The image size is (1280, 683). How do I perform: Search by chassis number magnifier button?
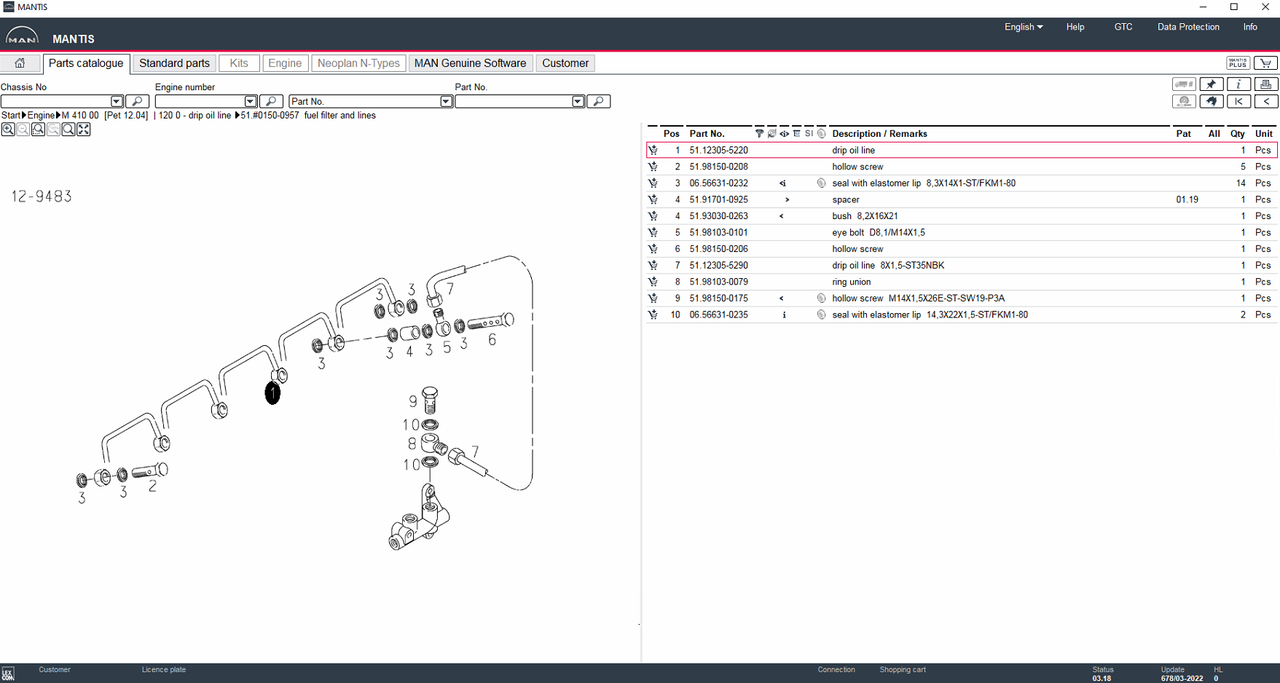pos(137,101)
